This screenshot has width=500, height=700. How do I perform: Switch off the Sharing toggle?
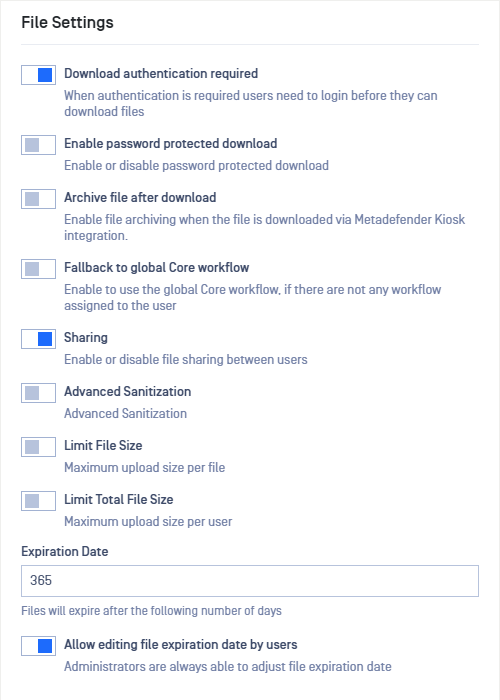click(38, 339)
